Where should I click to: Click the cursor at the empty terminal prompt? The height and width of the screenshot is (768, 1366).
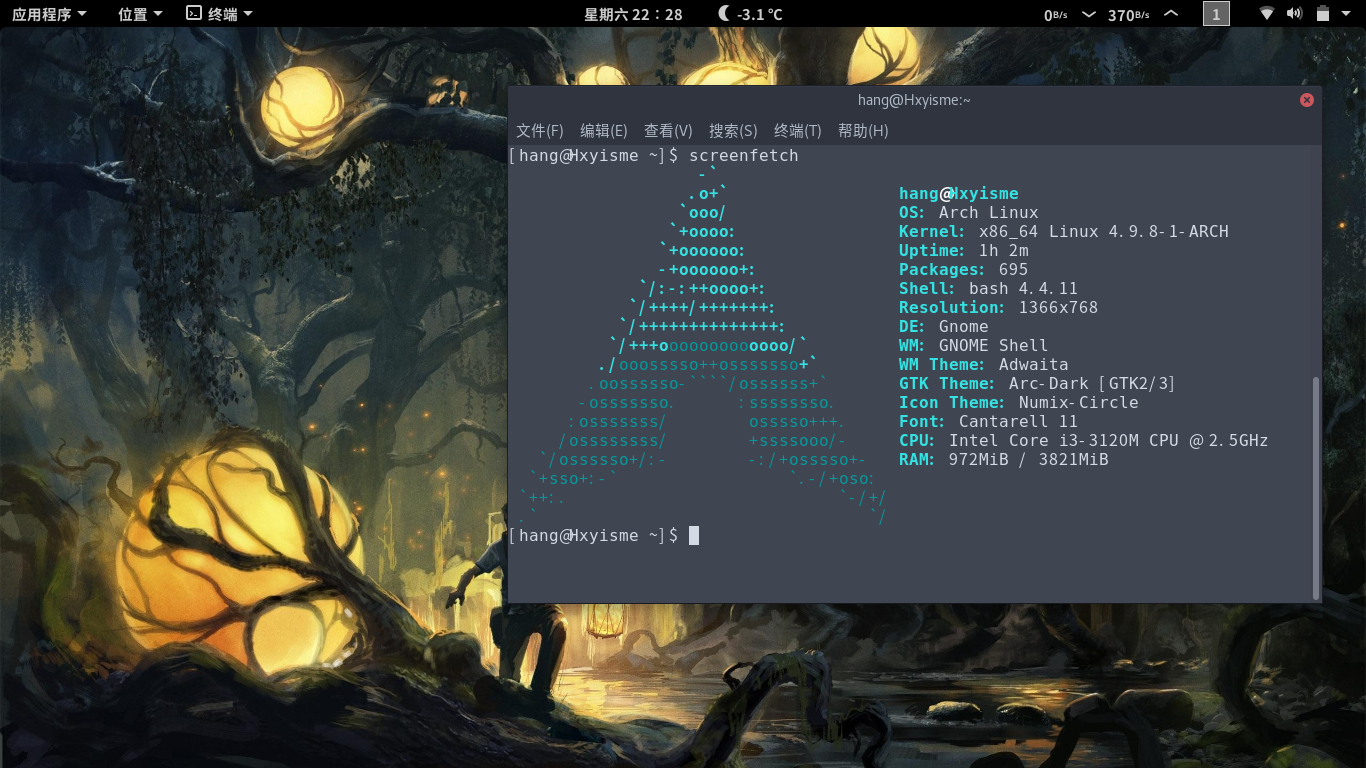click(694, 536)
